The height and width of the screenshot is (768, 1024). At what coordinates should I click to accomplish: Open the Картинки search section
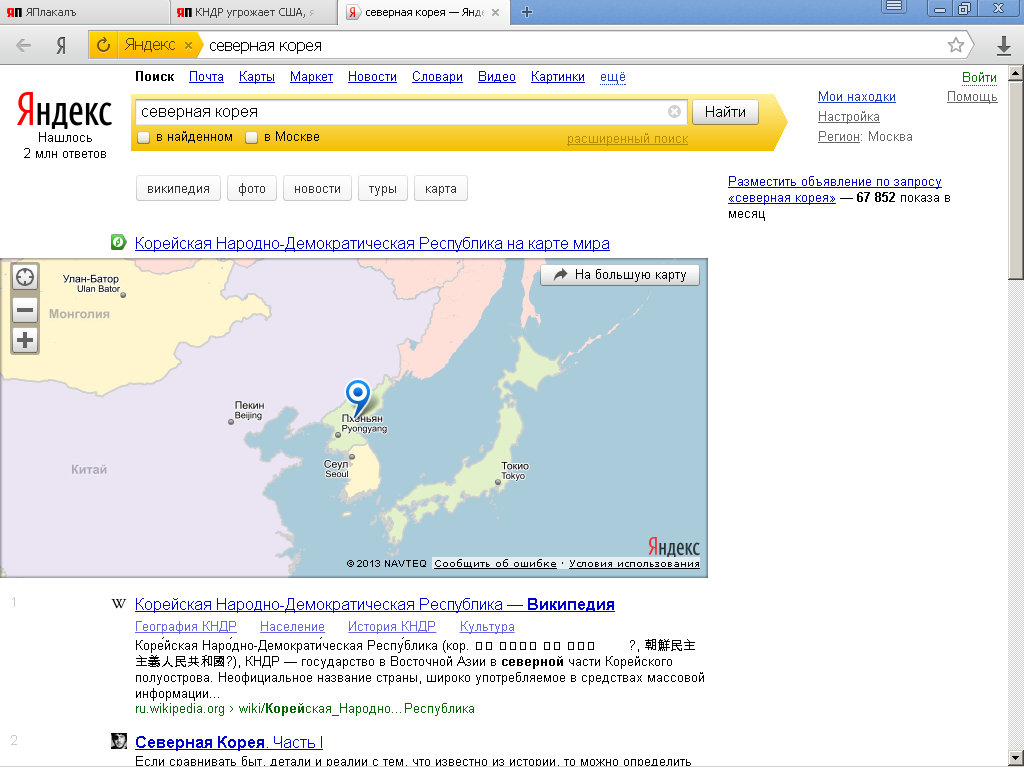click(557, 77)
